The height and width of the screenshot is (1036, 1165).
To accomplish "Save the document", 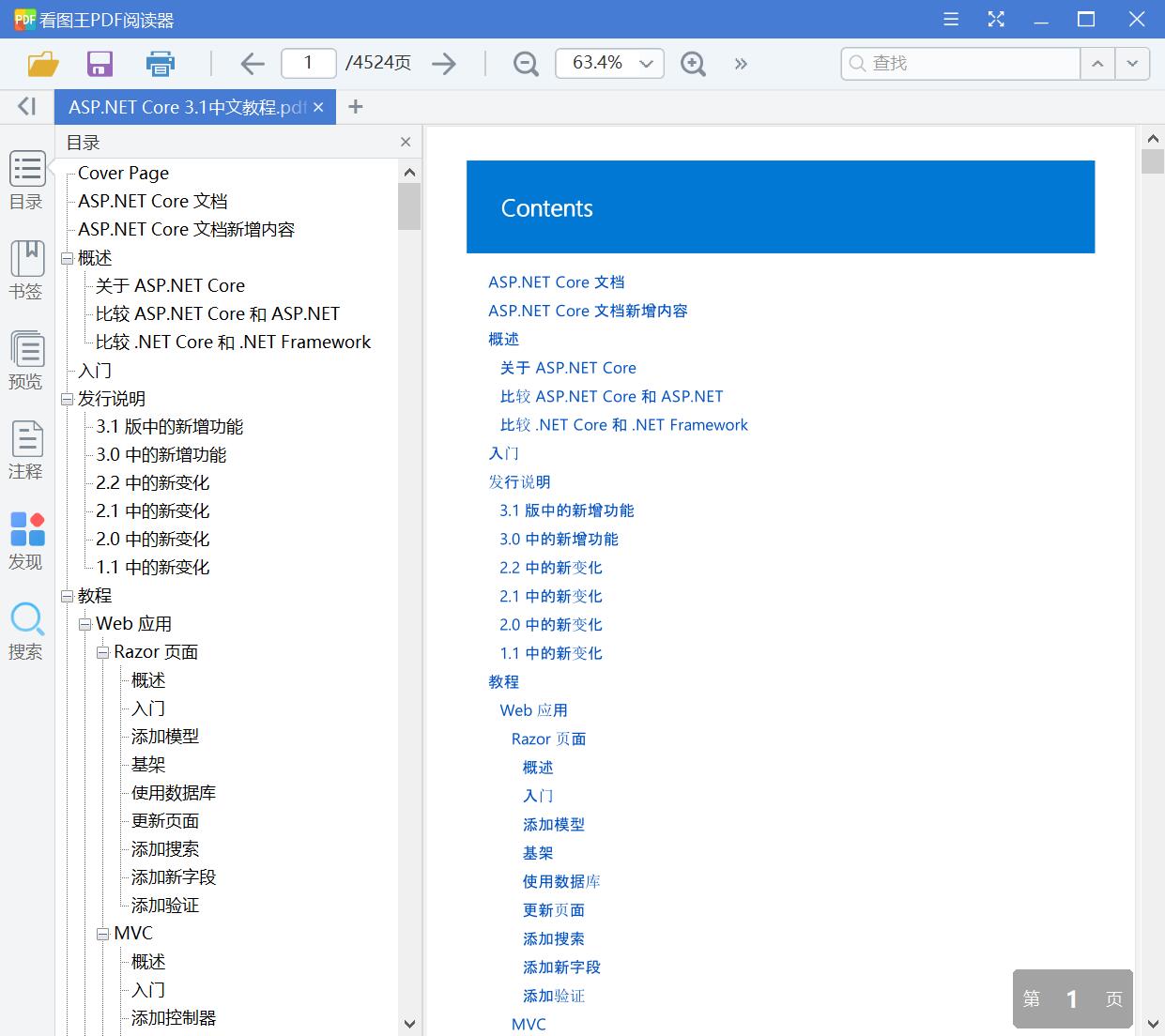I will point(100,63).
